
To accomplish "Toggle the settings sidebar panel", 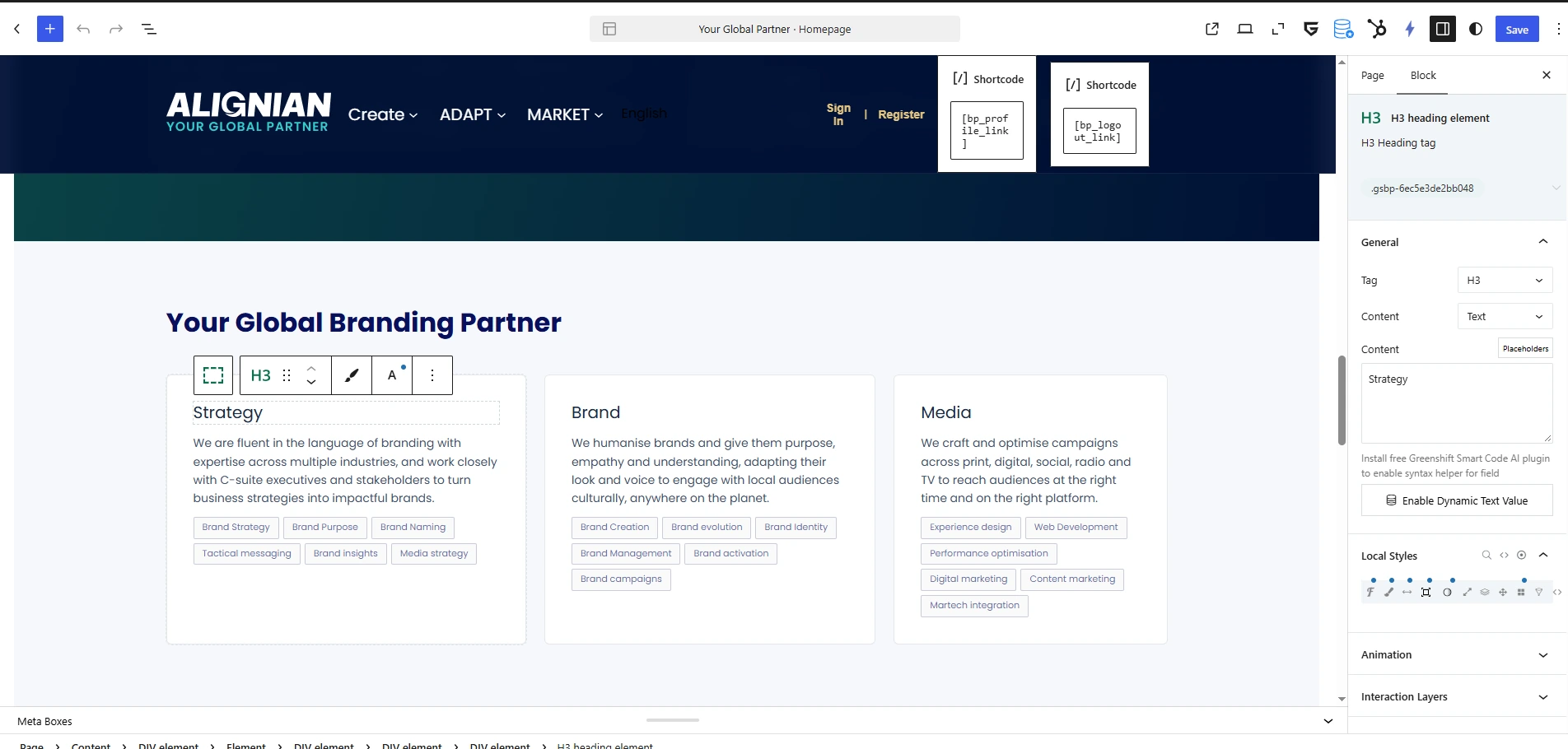I will (1443, 29).
